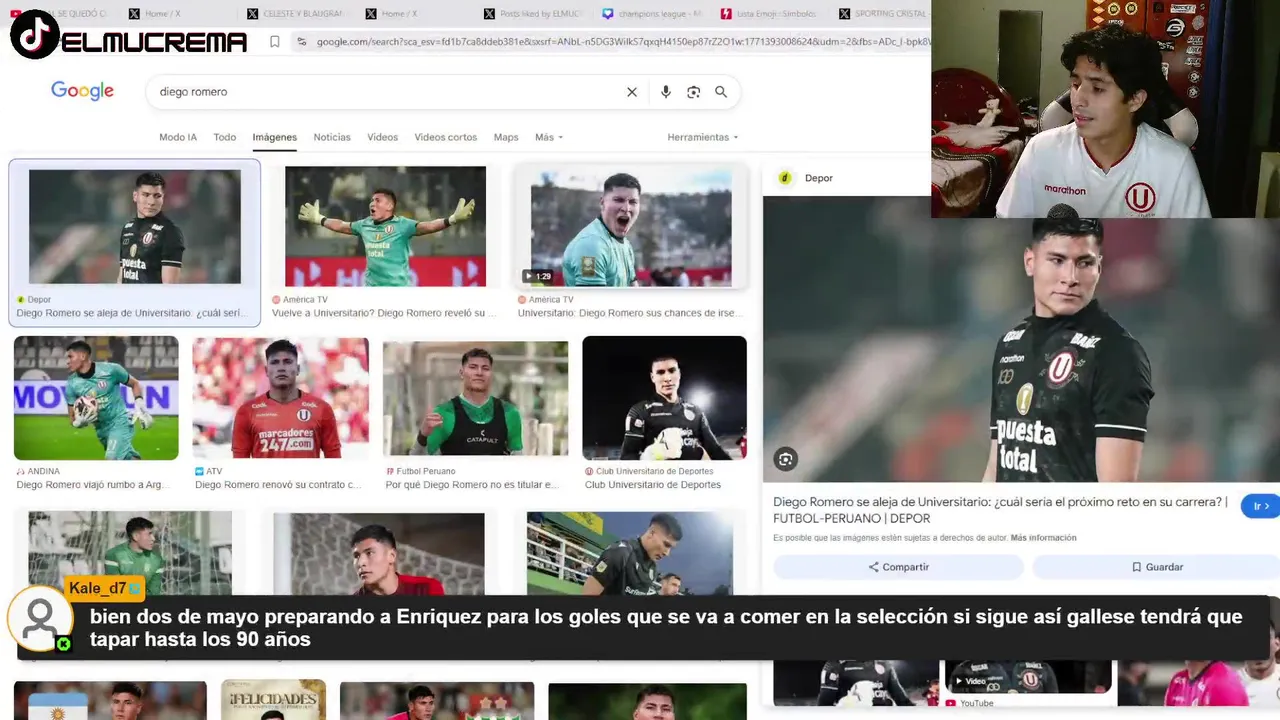Switch to the Todo results tab
This screenshot has width=1280, height=720.
click(x=225, y=137)
